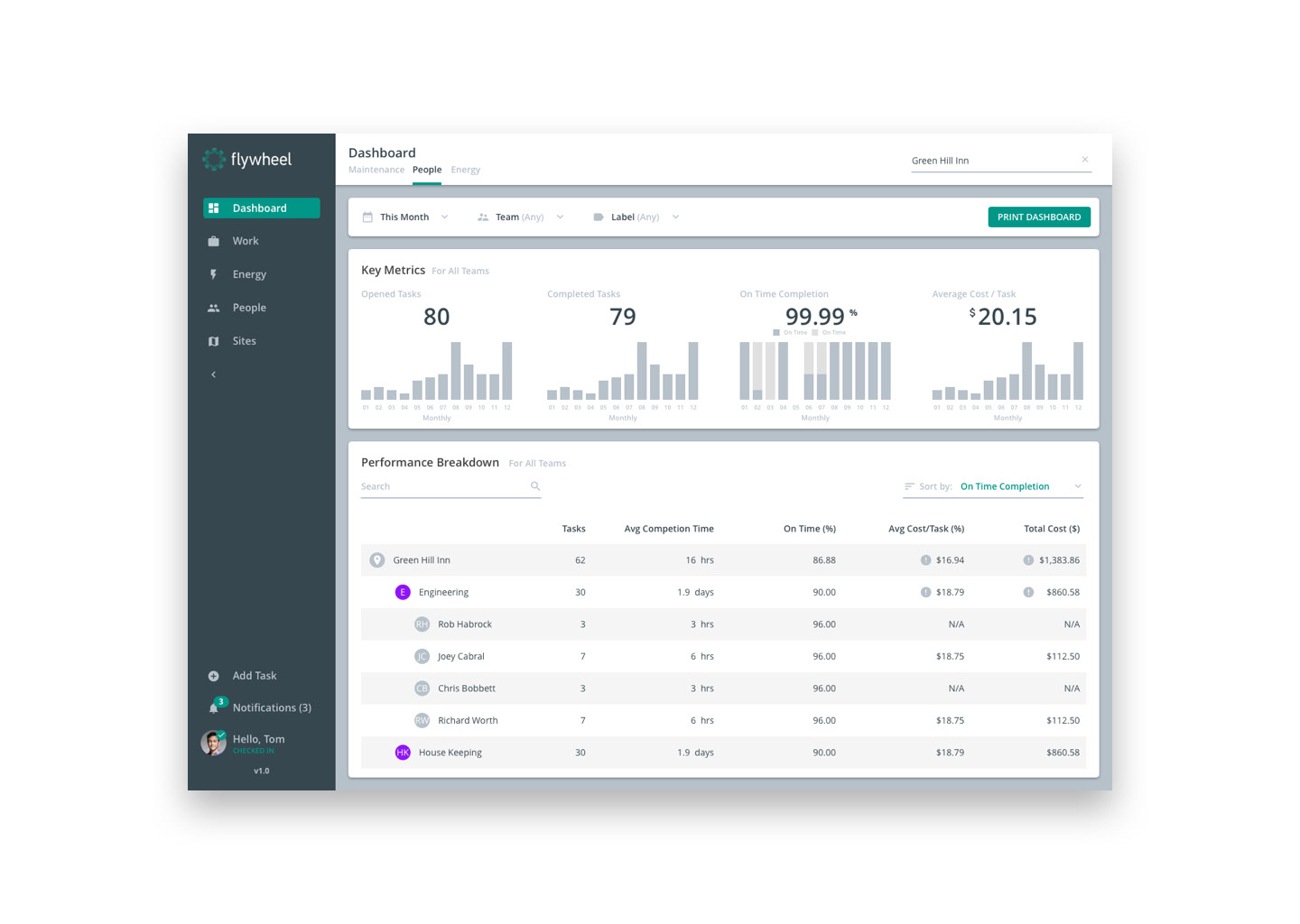Click Chris Bobbett's CB avatar
This screenshot has width=1300, height=924.
coord(422,688)
